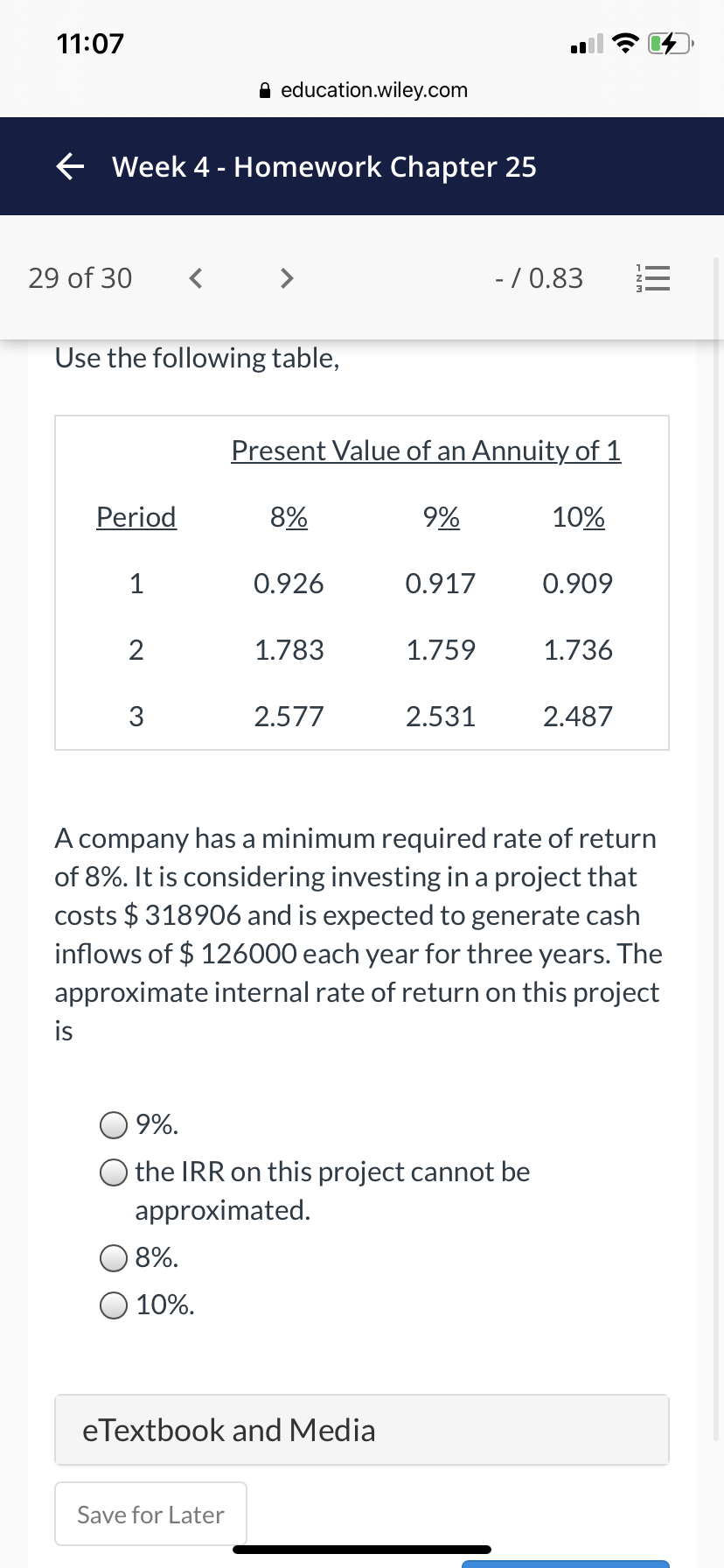Image resolution: width=724 pixels, height=1568 pixels.
Task: Go to next question chevron
Action: coord(286,278)
